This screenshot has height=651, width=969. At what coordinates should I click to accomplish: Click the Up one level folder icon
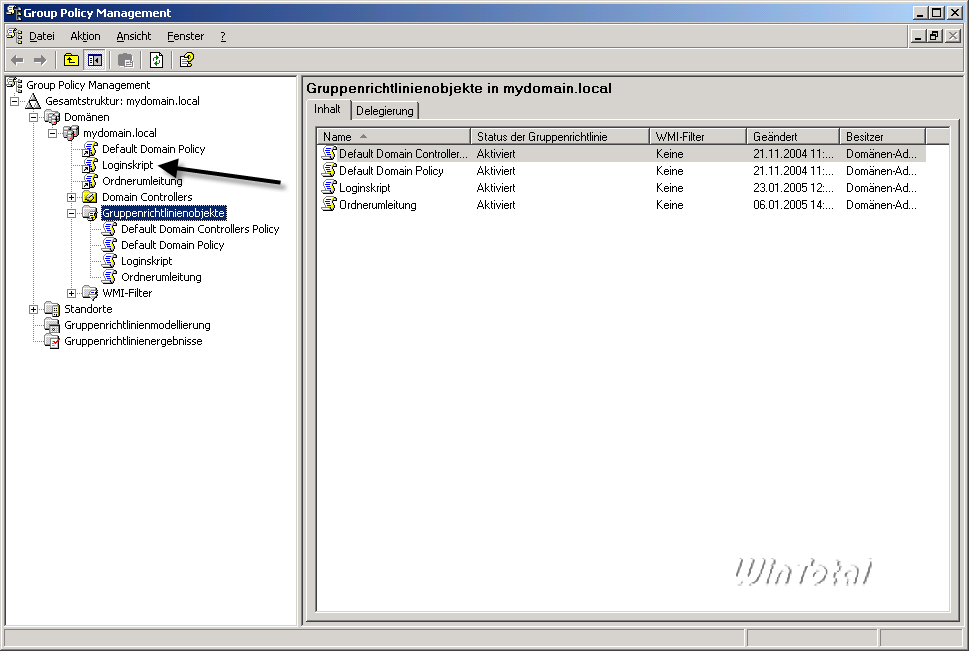(71, 60)
